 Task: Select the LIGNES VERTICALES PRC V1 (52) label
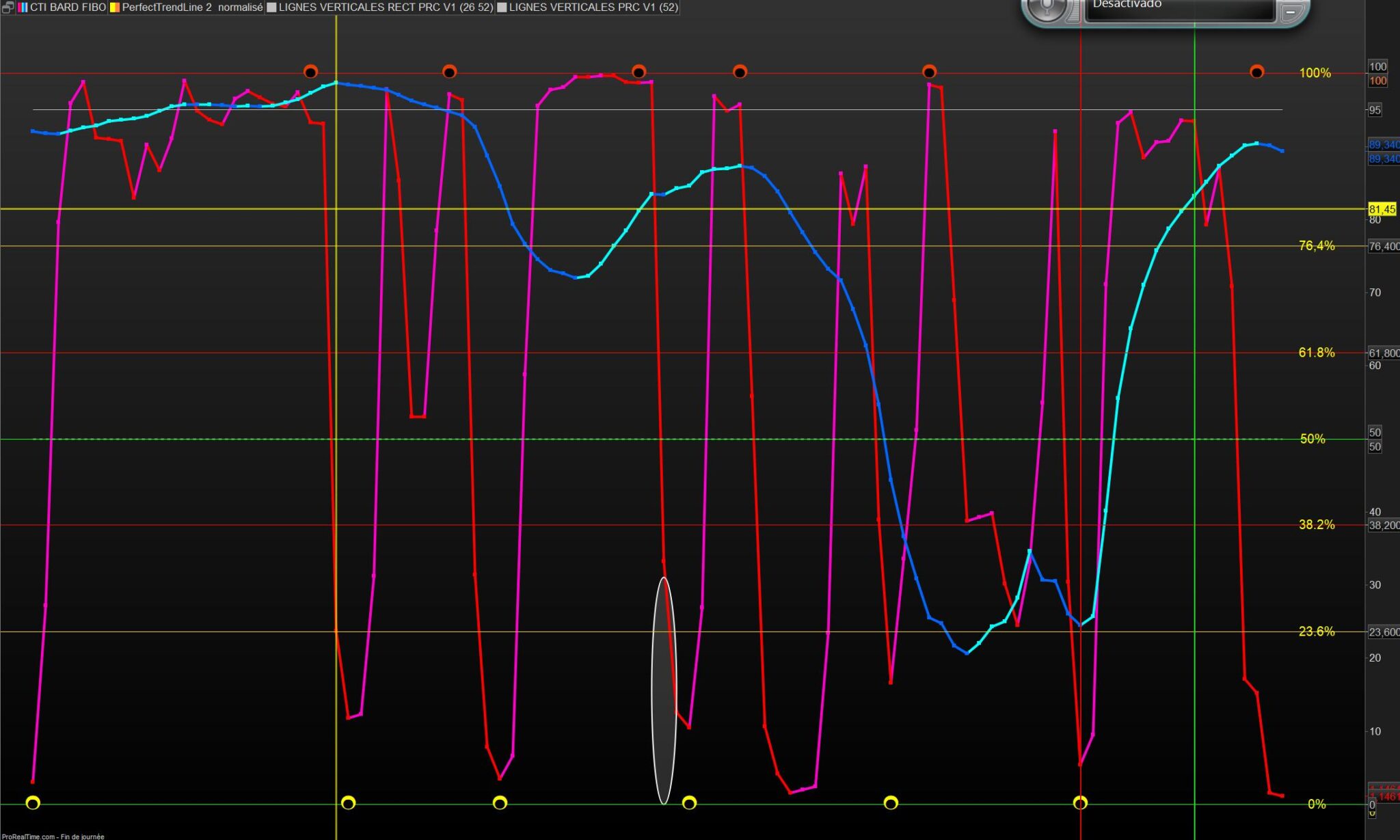click(593, 8)
